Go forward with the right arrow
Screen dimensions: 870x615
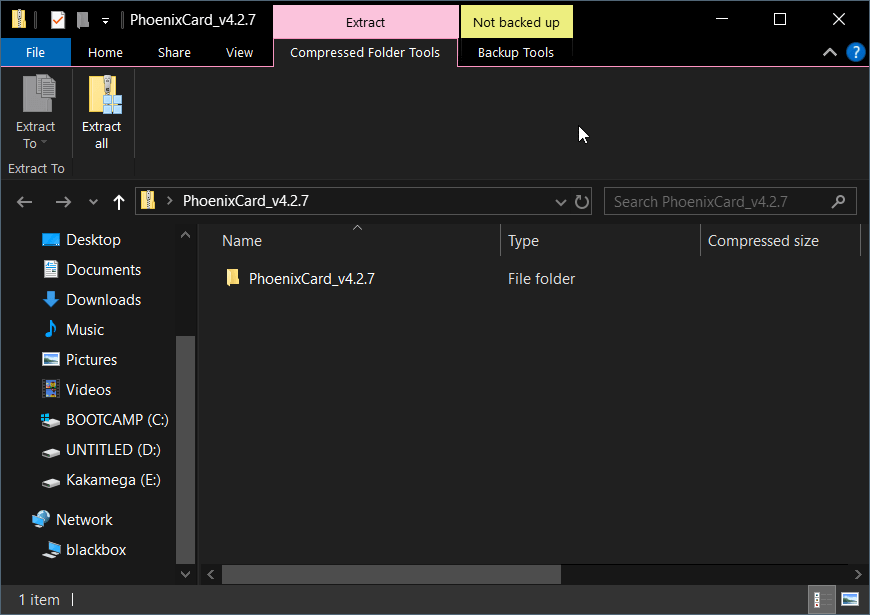tap(63, 202)
